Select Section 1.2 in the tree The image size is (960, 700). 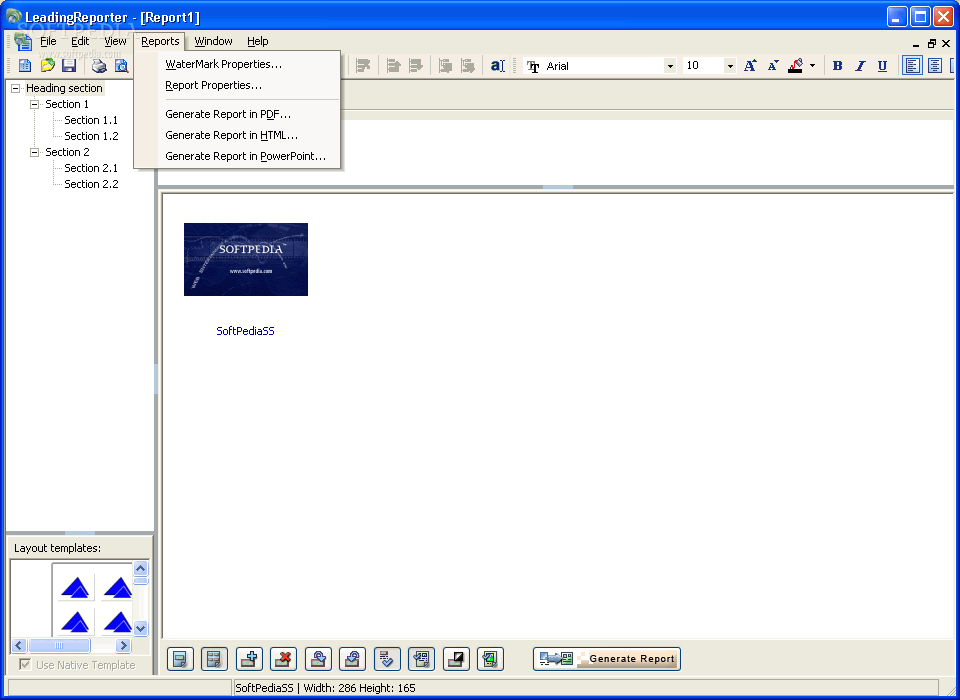pyautogui.click(x=91, y=136)
